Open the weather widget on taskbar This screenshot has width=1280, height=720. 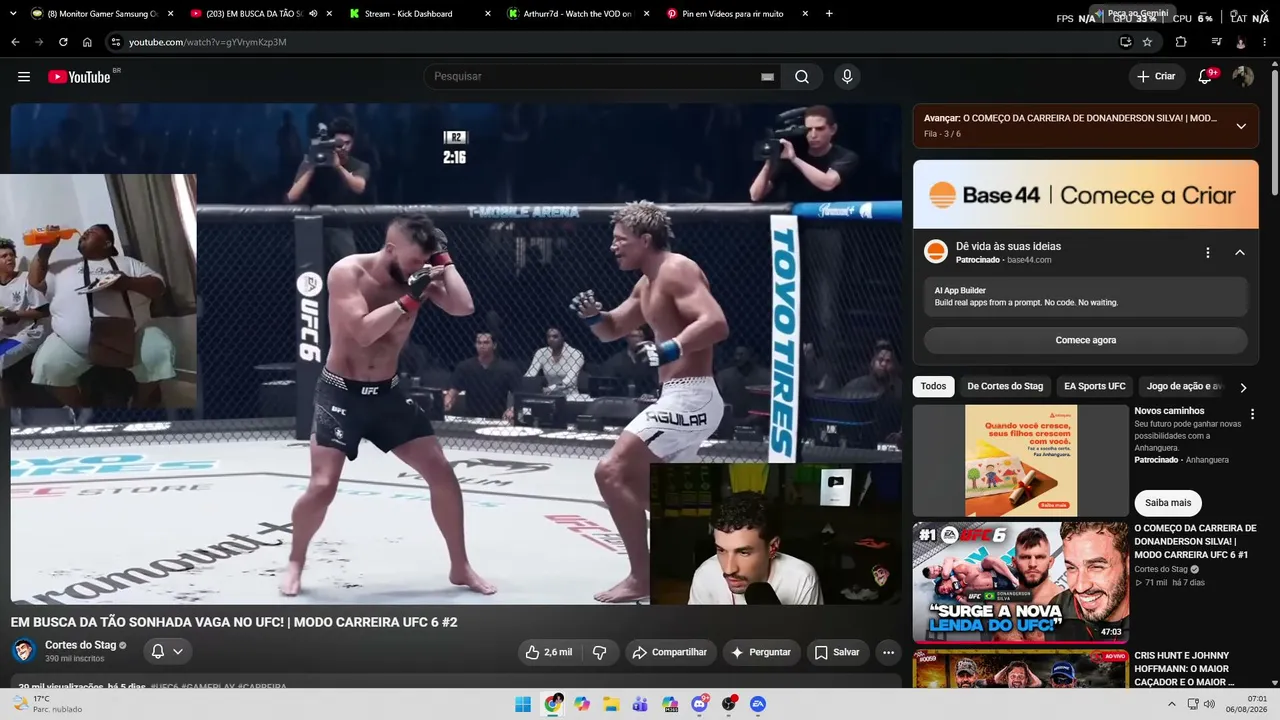click(x=46, y=704)
